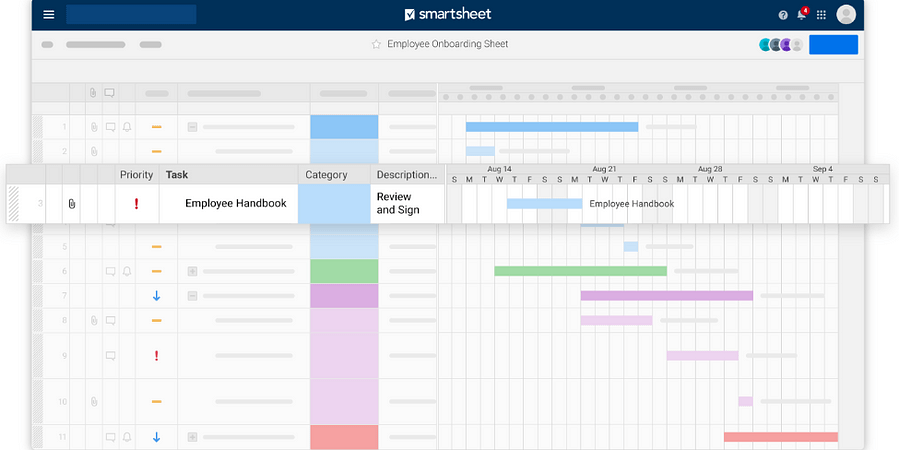
Task: Click the medium priority dash in row 1
Action: pos(157,127)
